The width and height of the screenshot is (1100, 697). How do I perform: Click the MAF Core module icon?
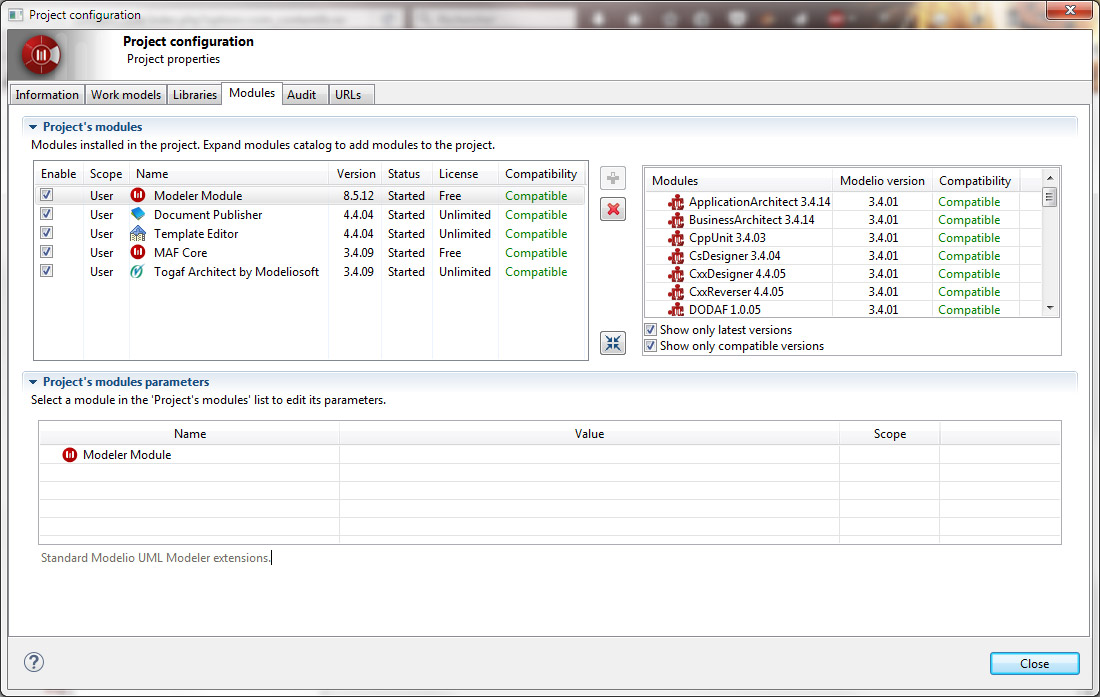(x=138, y=252)
